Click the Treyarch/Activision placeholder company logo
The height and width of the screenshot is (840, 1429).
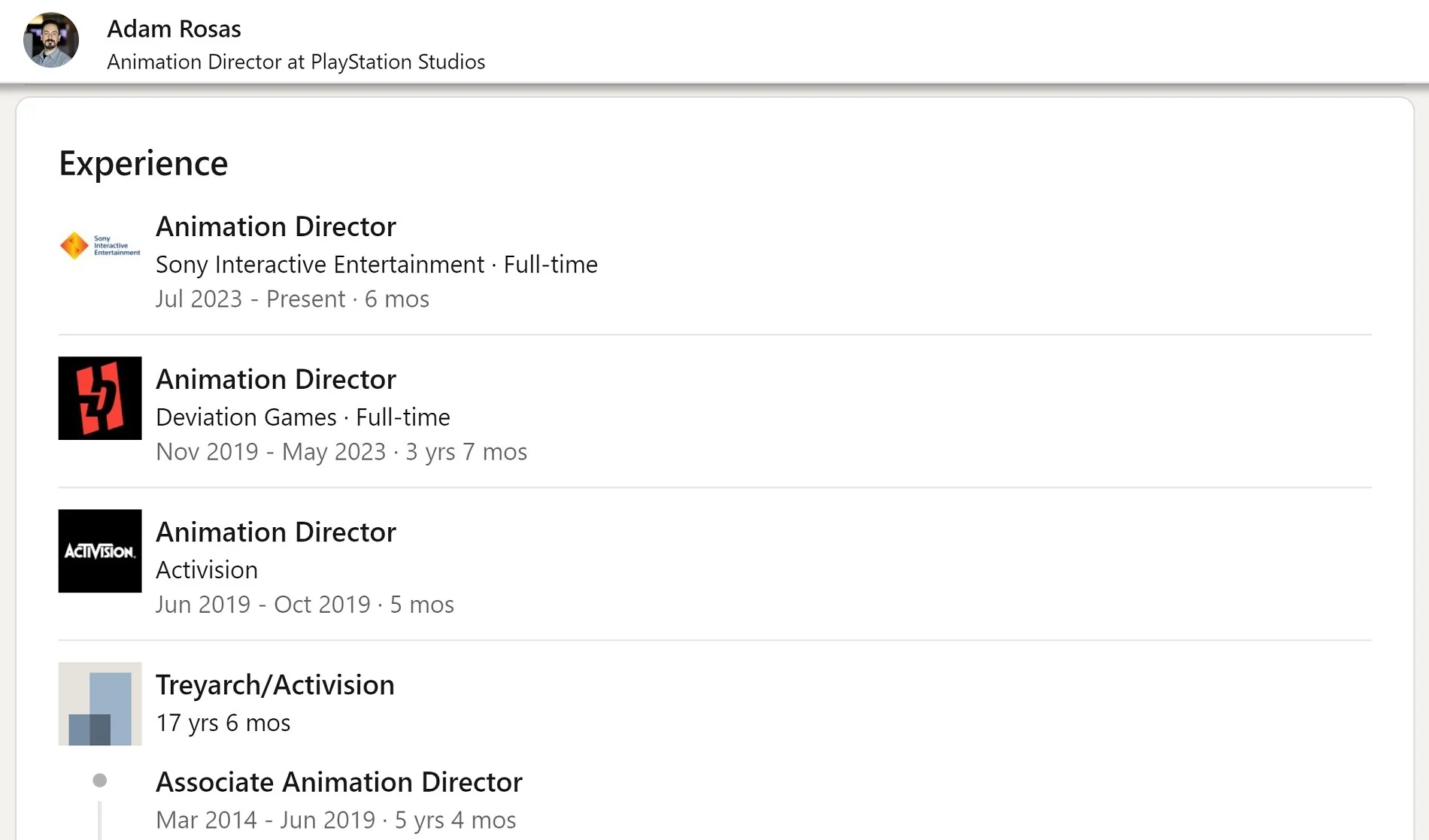(100, 704)
